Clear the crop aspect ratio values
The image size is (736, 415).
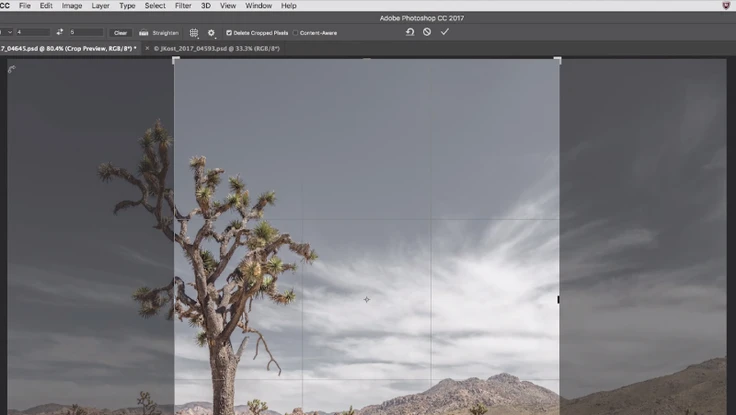pyautogui.click(x=120, y=33)
